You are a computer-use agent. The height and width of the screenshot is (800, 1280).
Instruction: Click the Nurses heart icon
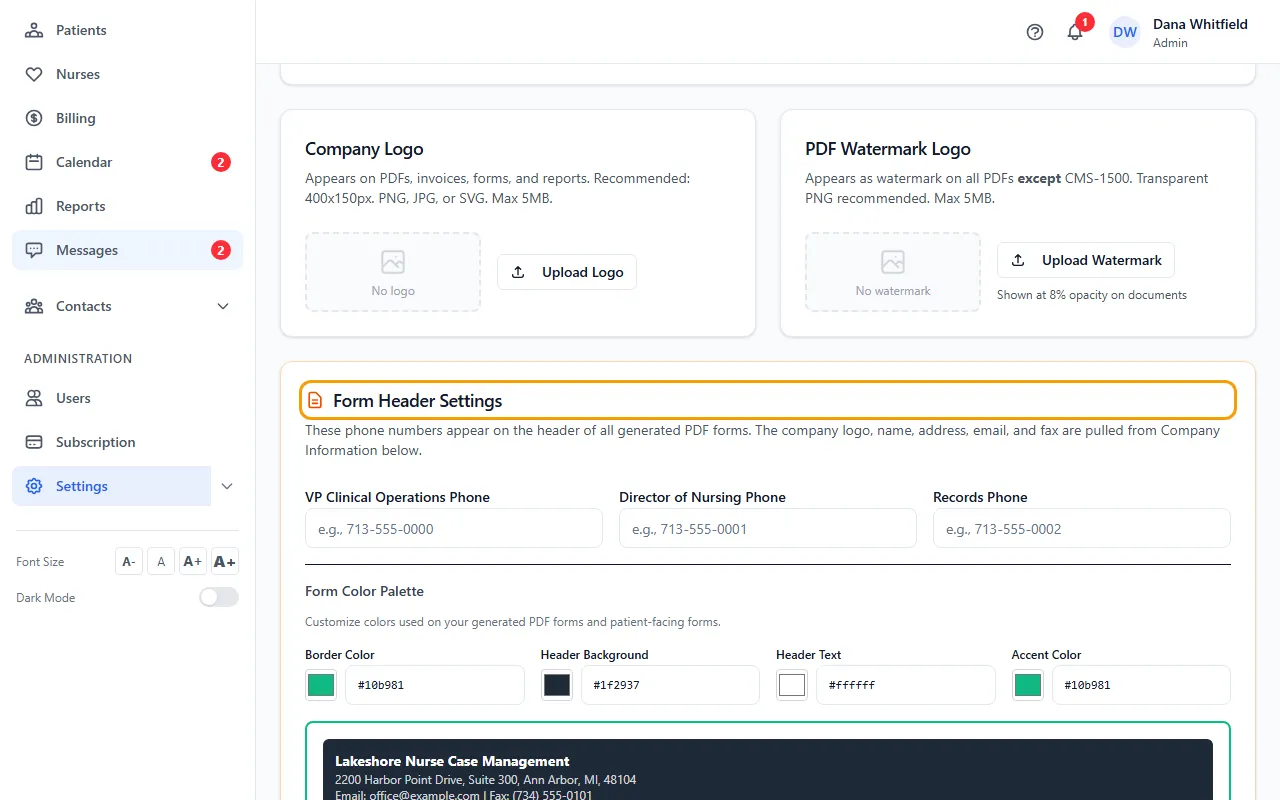tap(34, 74)
